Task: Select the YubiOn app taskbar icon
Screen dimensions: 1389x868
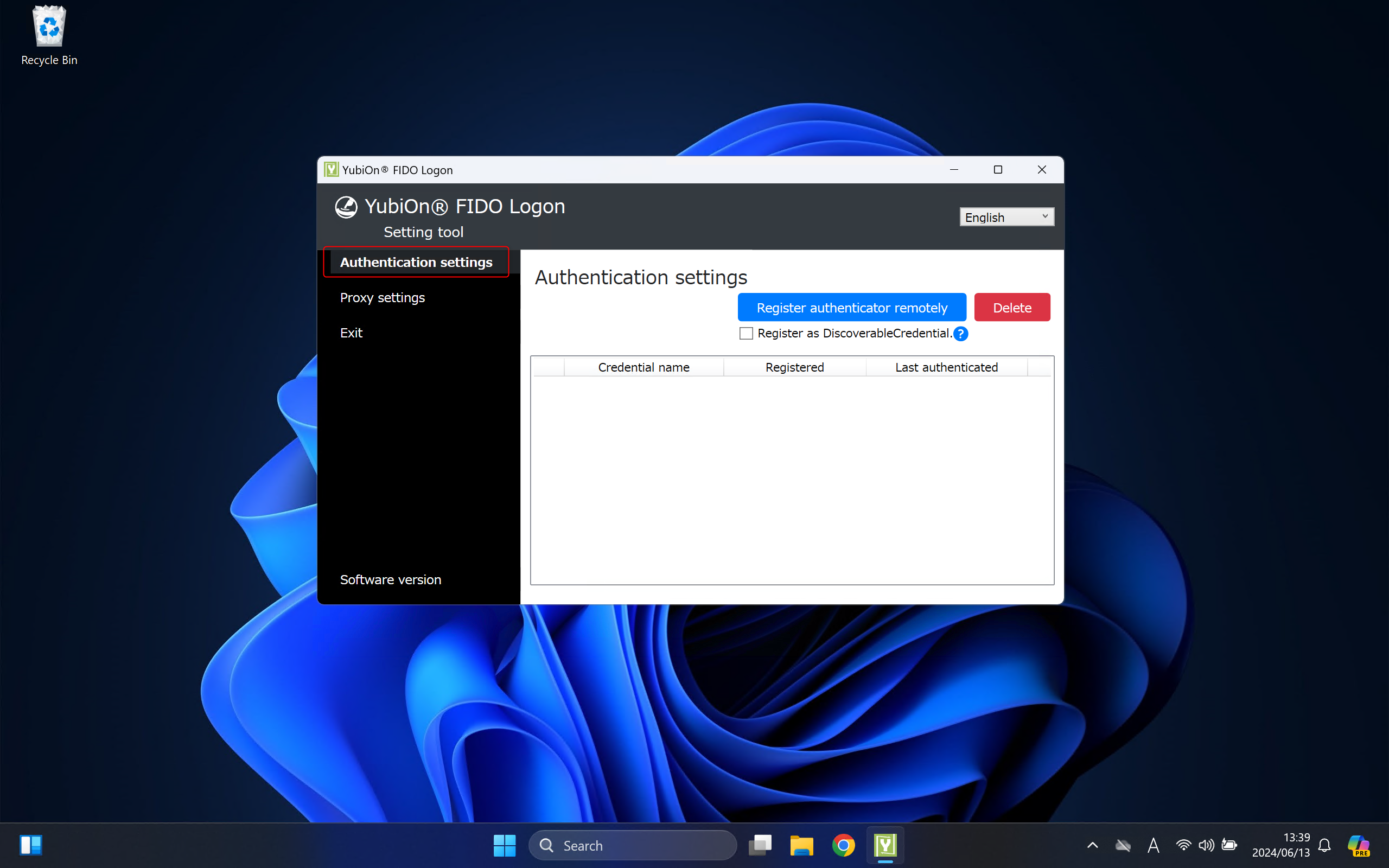Action: [x=885, y=845]
